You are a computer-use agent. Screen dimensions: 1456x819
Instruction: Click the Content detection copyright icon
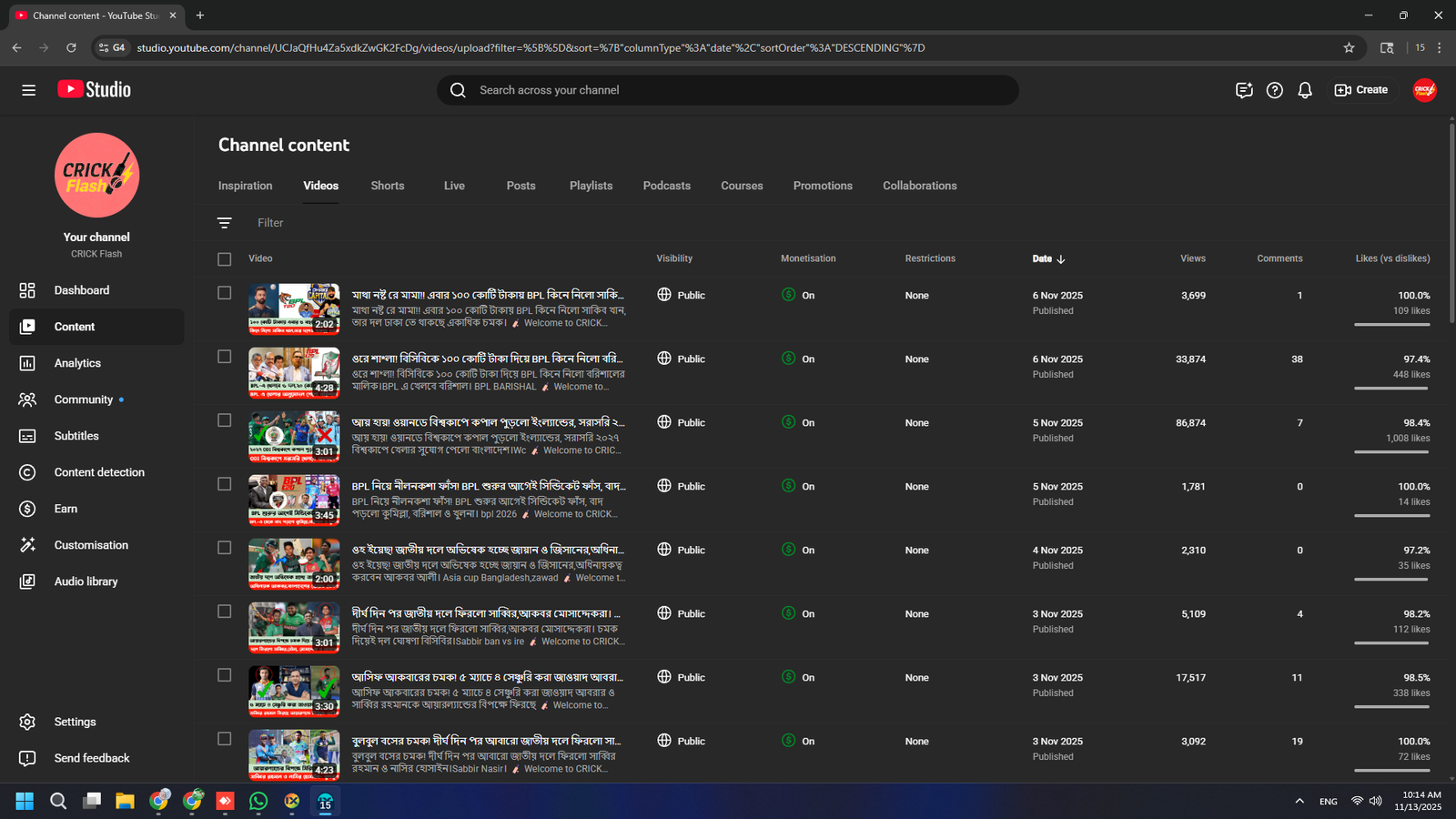pyautogui.click(x=27, y=472)
